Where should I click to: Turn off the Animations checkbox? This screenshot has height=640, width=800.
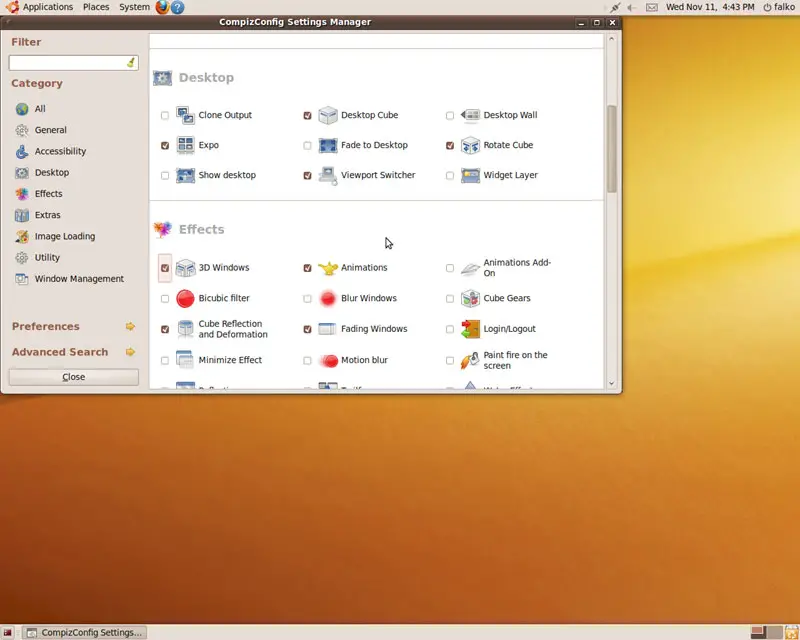(x=307, y=268)
